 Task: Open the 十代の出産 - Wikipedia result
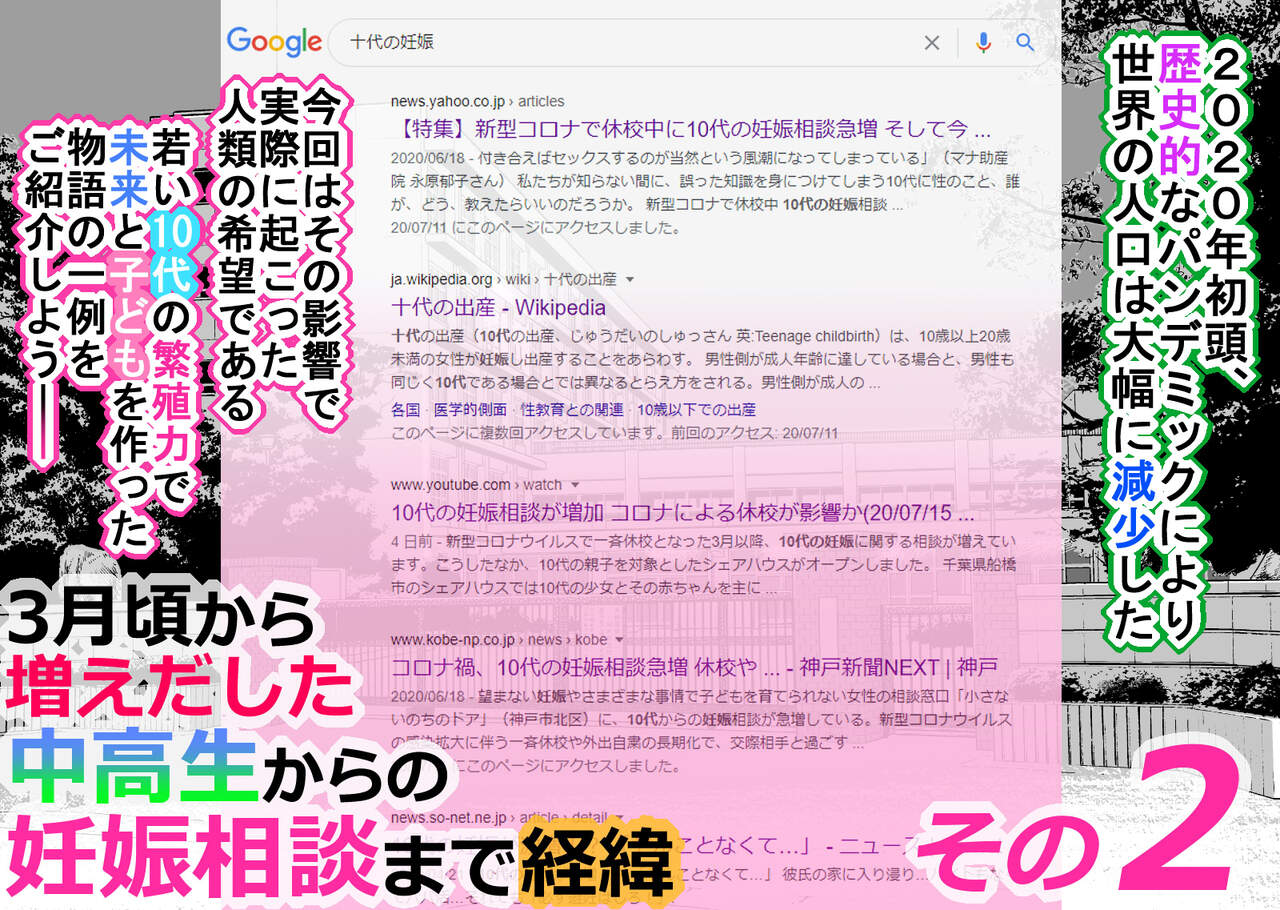point(498,308)
